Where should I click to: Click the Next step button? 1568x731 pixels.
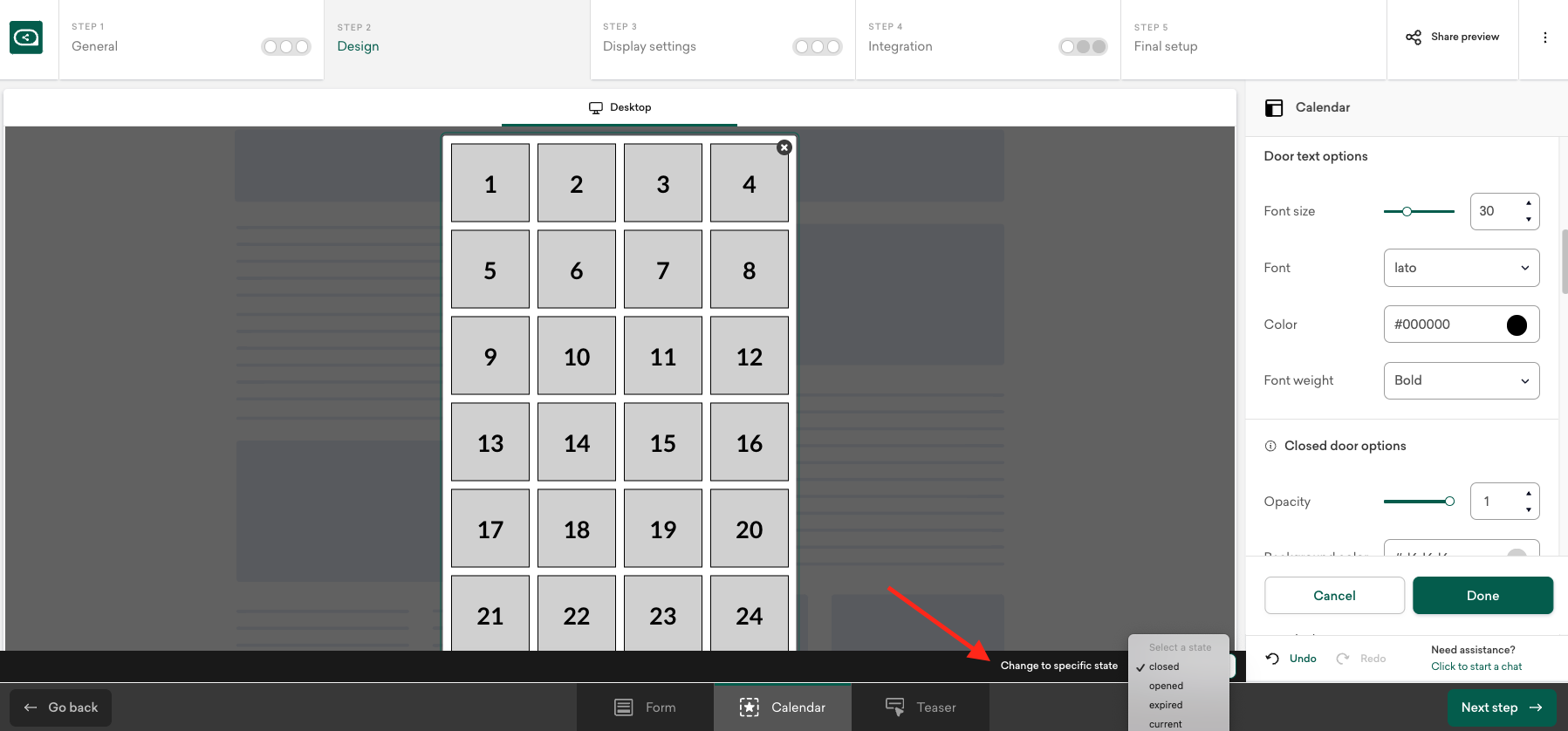click(x=1502, y=707)
